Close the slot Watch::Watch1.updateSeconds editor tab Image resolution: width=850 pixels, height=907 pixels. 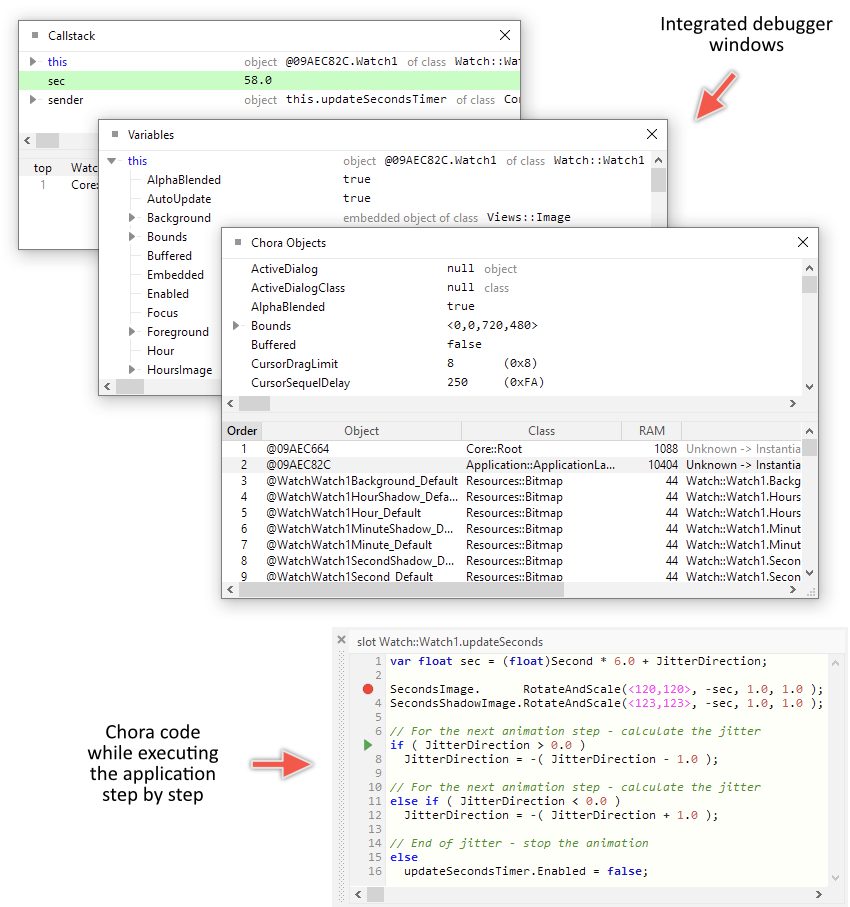(342, 641)
